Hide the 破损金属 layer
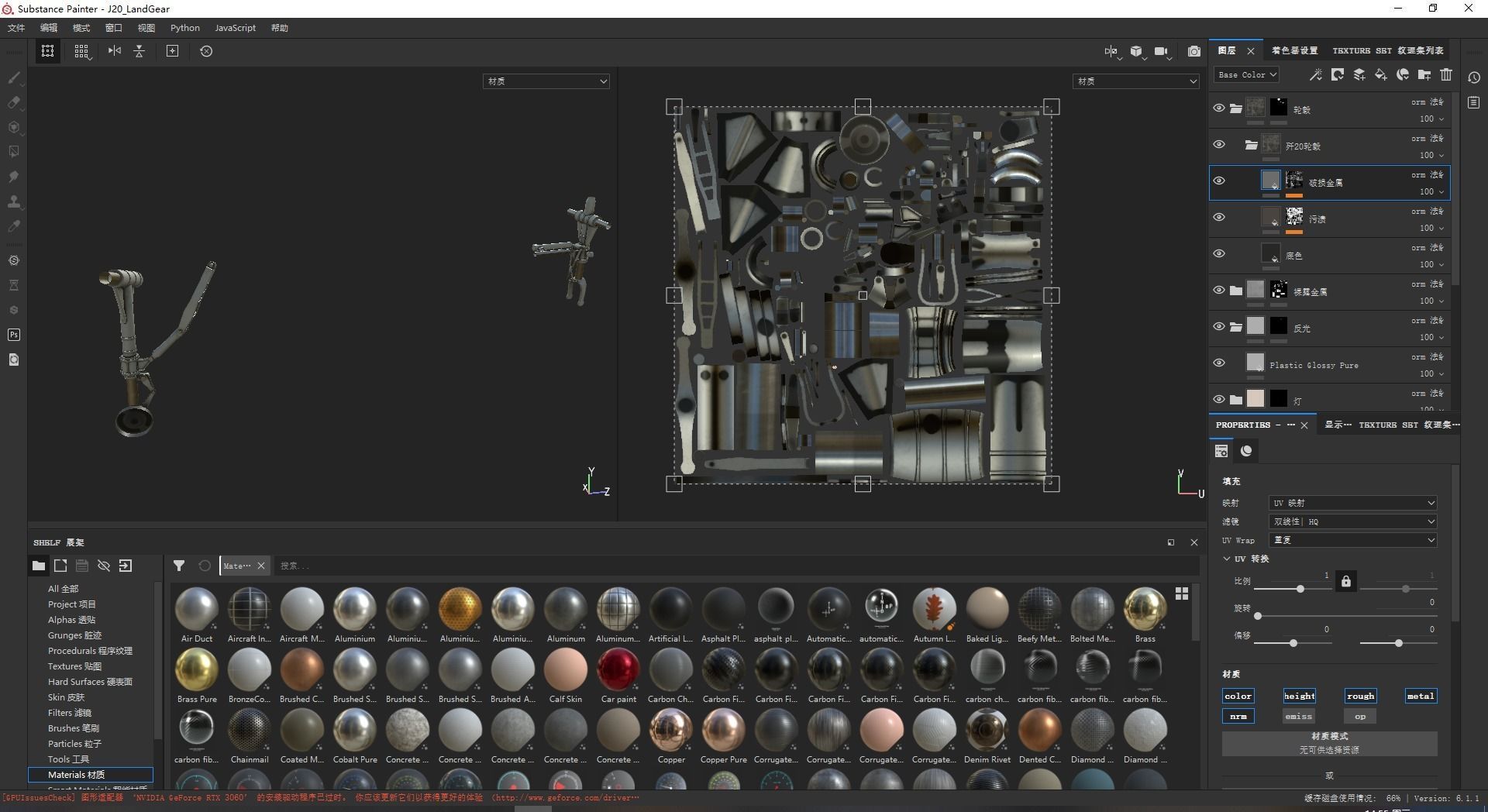The width and height of the screenshot is (1488, 812). pos(1219,181)
